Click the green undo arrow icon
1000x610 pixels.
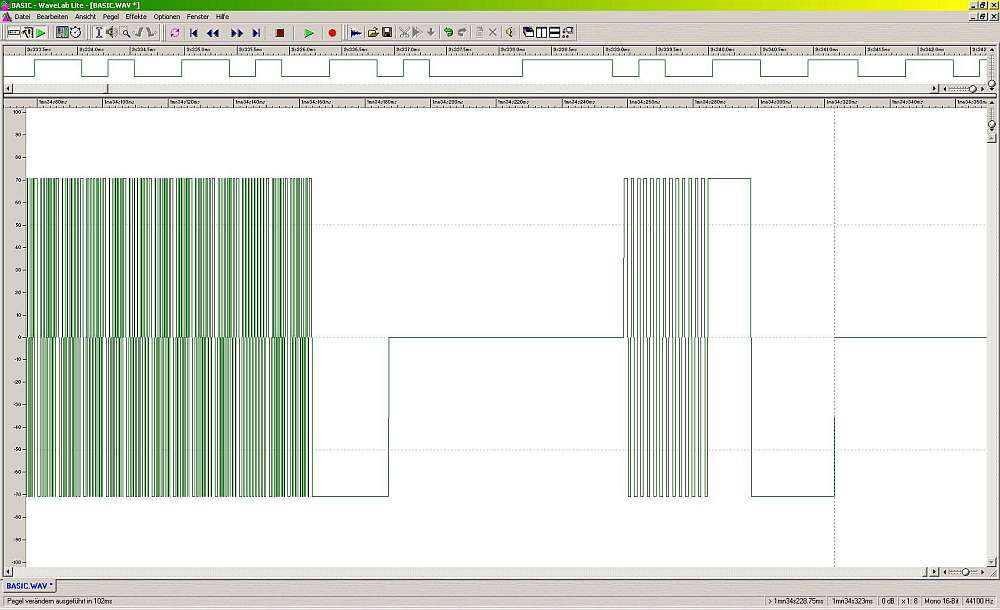448,33
